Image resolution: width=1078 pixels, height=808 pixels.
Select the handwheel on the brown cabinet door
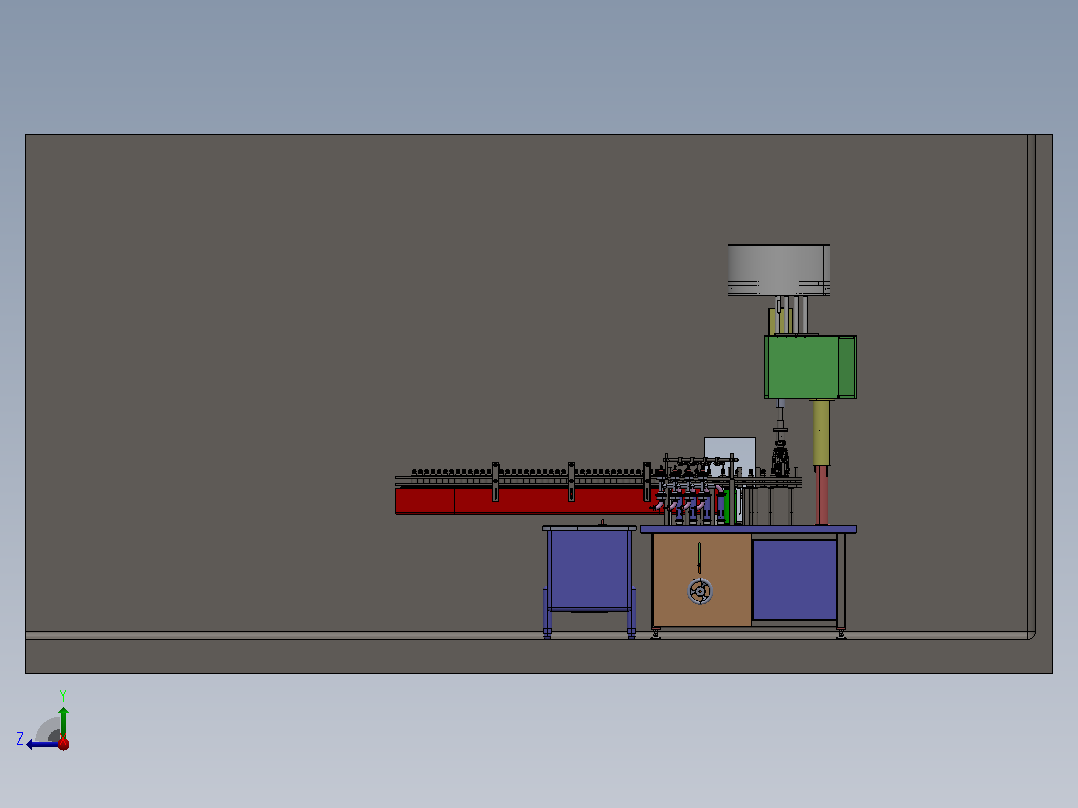[700, 591]
